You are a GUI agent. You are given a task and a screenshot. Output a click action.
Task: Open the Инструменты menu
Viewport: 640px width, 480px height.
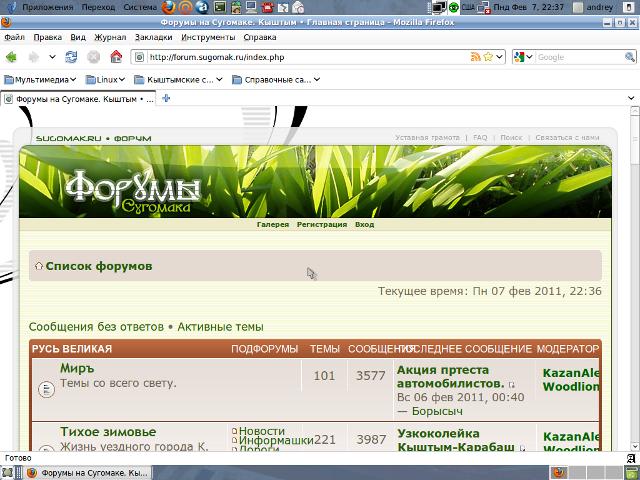tap(208, 37)
